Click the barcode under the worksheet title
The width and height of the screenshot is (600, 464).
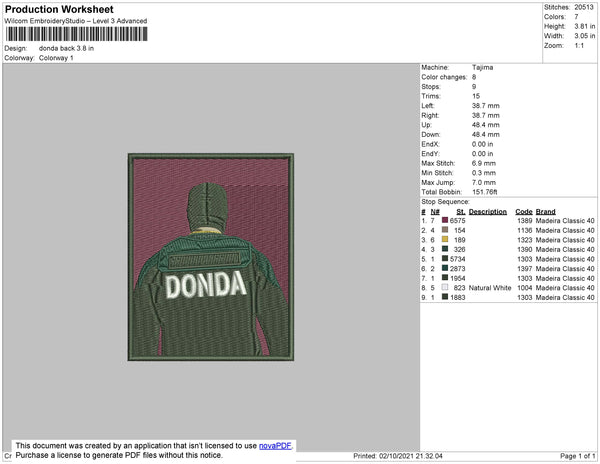pos(77,34)
